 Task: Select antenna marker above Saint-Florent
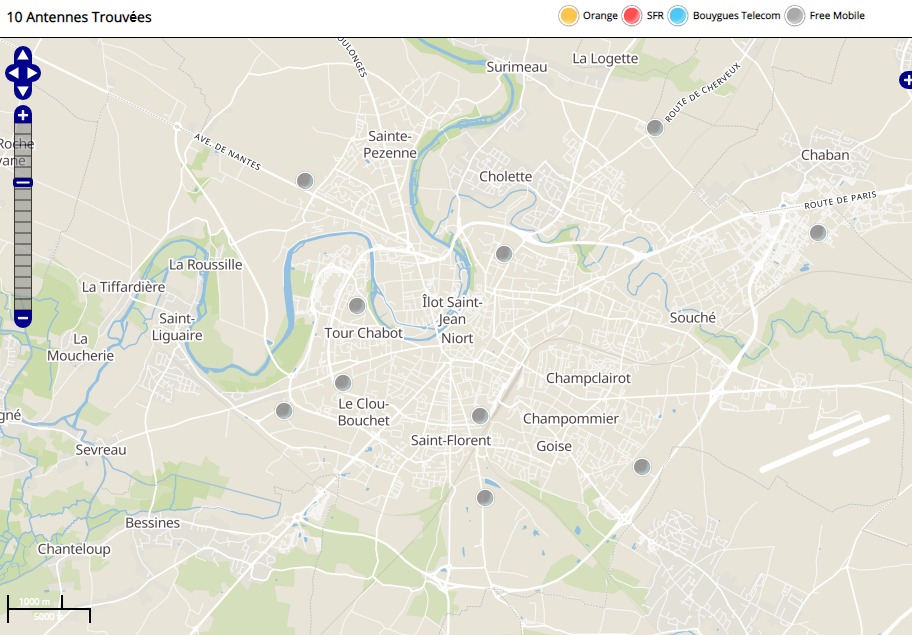(x=480, y=416)
